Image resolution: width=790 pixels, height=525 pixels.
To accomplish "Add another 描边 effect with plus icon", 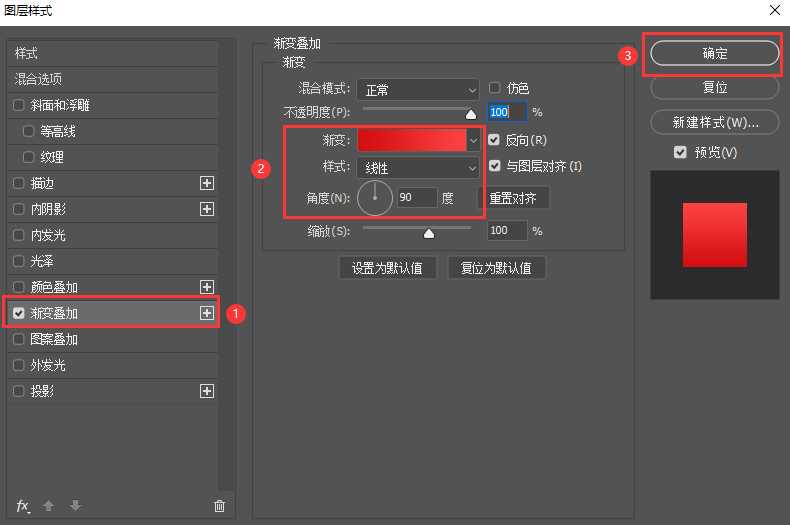I will point(207,183).
